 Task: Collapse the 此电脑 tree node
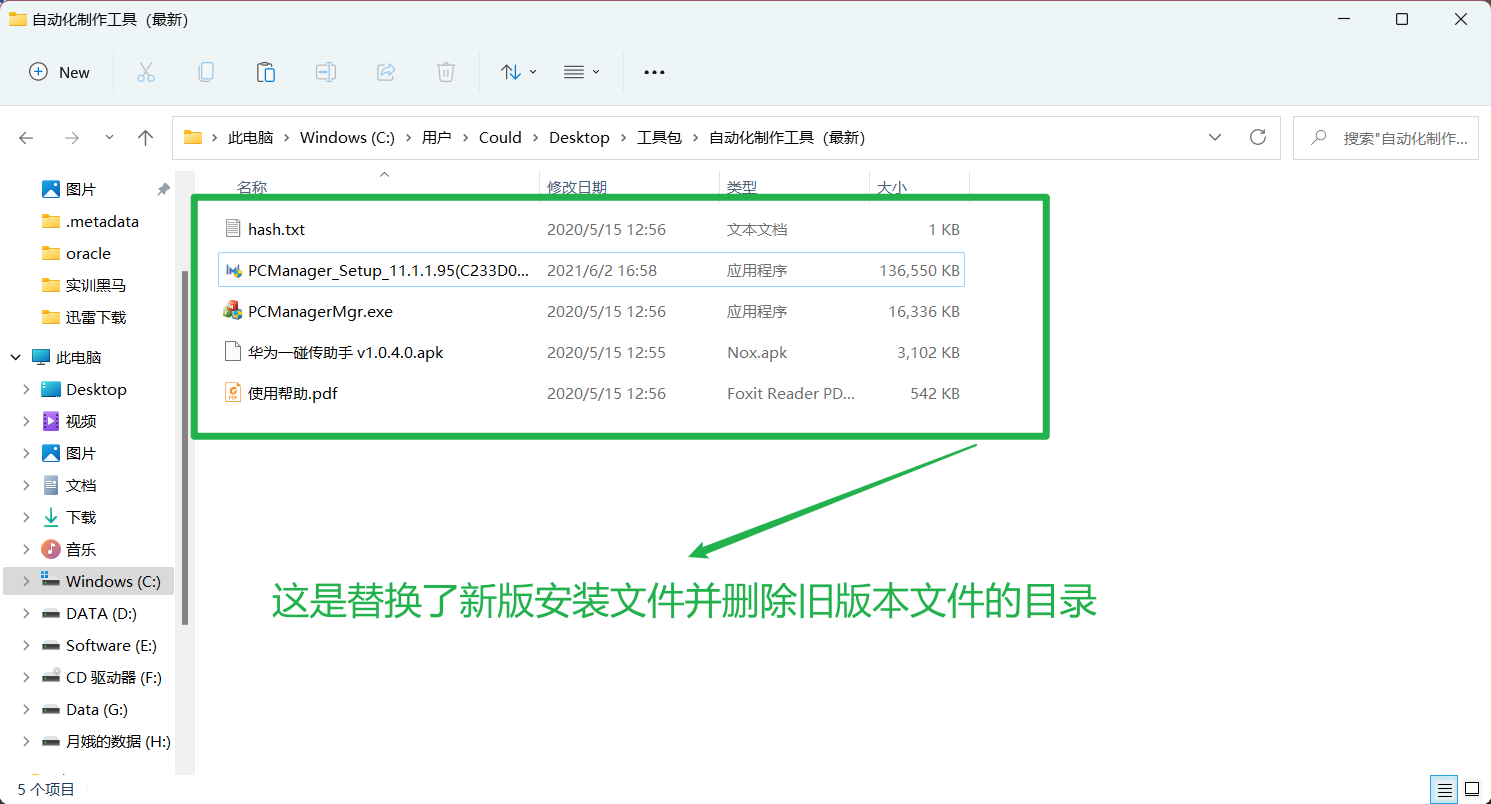15,357
